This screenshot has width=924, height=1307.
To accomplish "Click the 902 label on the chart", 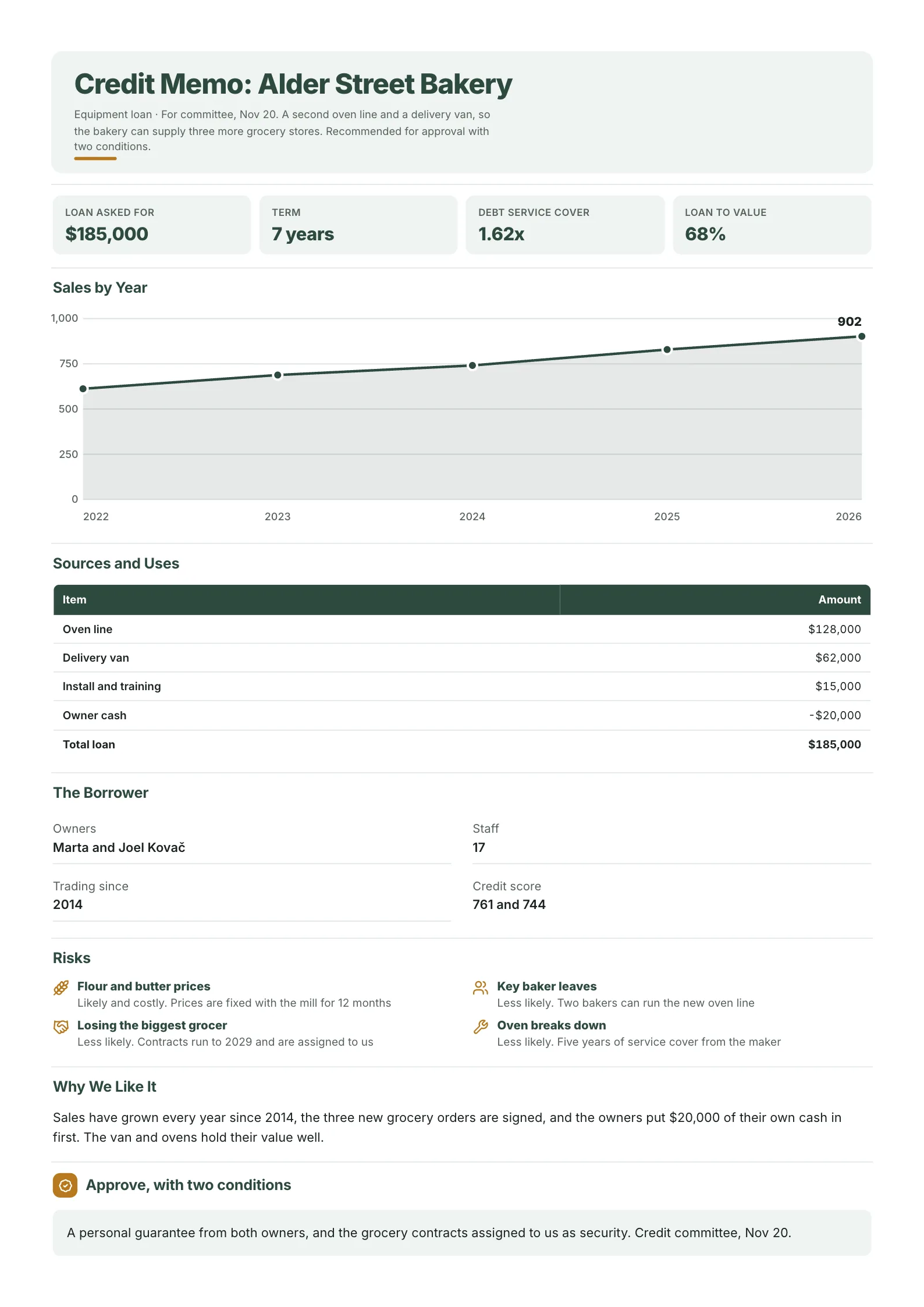I will [850, 321].
